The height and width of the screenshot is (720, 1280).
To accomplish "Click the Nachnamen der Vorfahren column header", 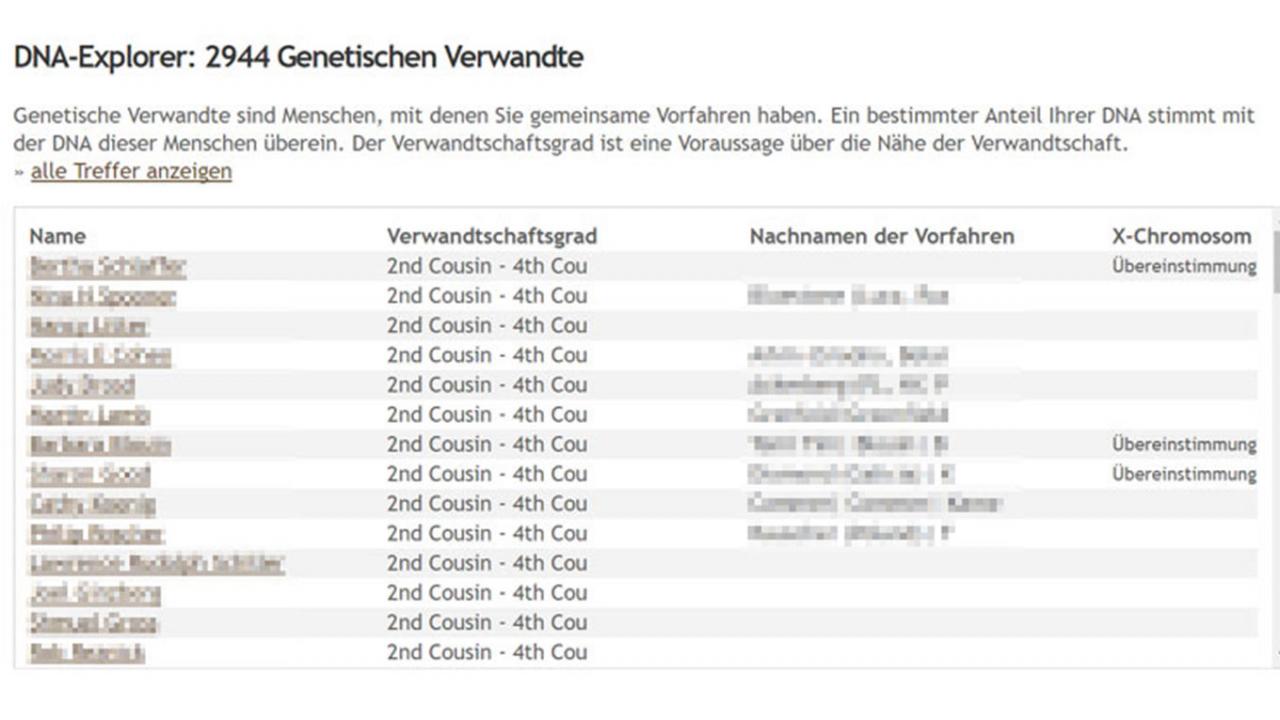I will [882, 236].
